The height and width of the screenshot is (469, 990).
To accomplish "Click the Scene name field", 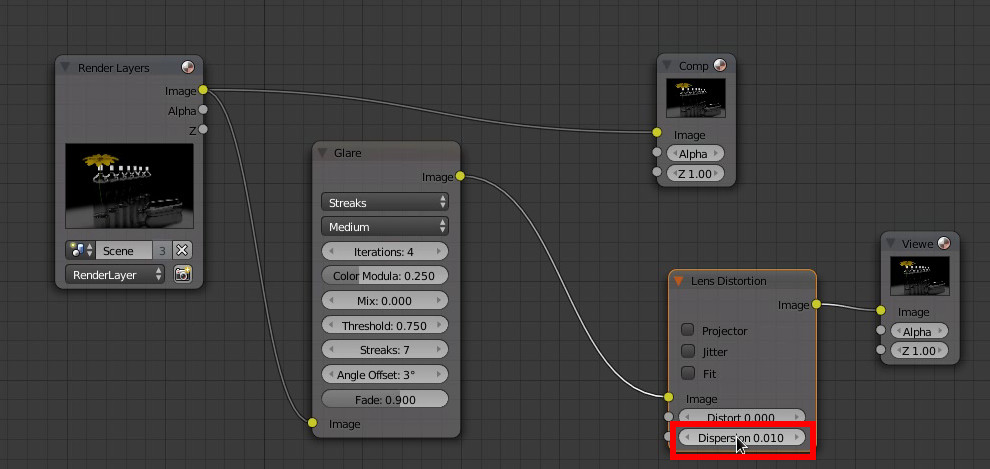I will point(123,250).
